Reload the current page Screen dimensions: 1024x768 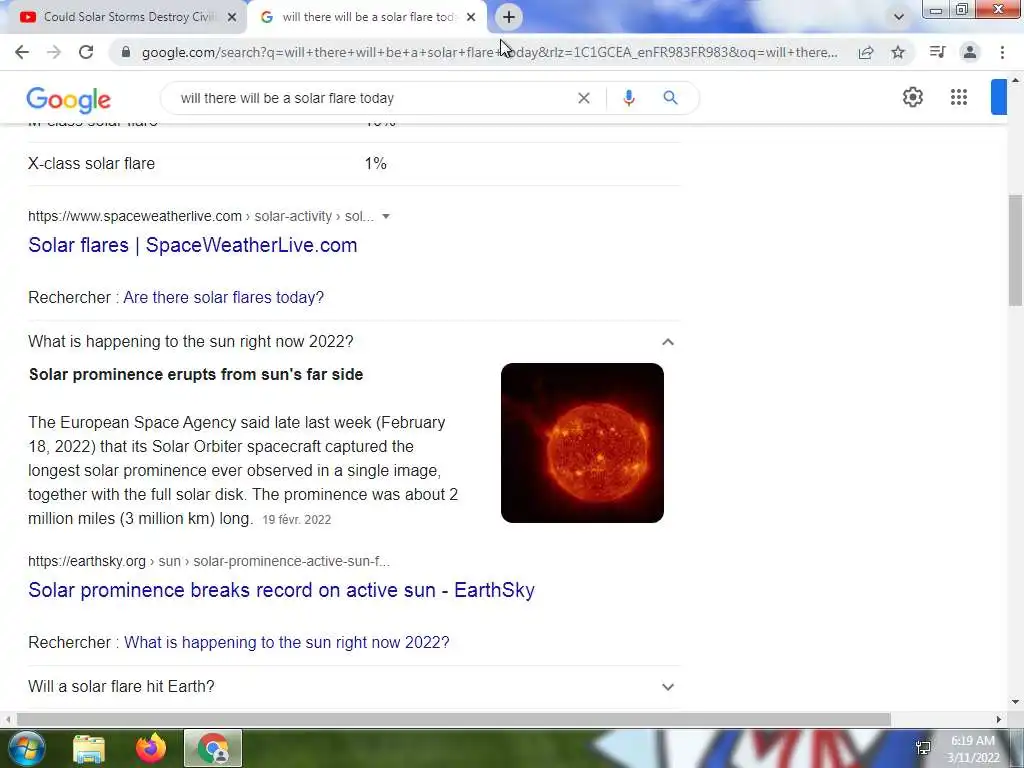(x=86, y=52)
